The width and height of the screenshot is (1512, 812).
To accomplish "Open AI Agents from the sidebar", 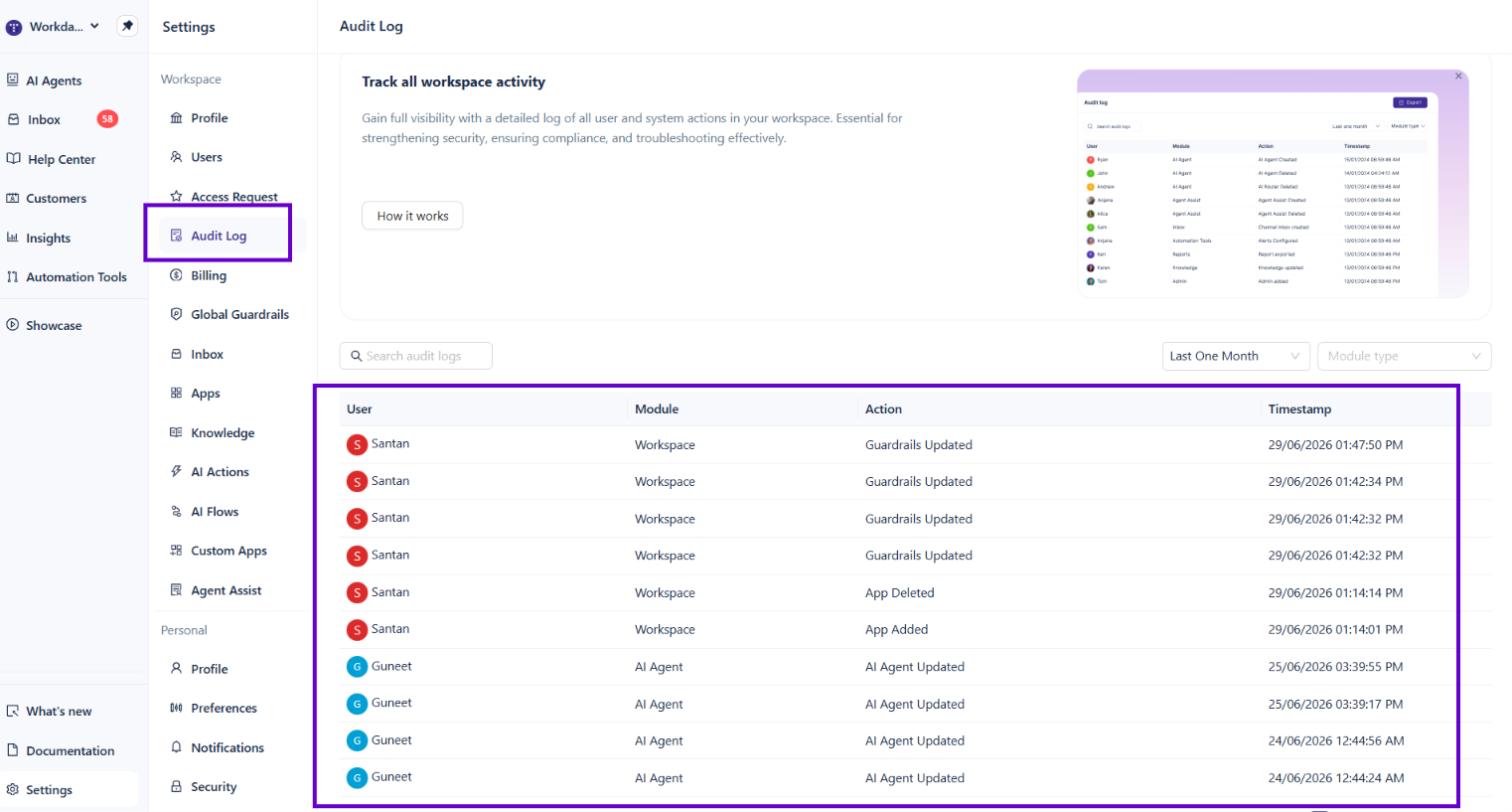I will pos(44,81).
